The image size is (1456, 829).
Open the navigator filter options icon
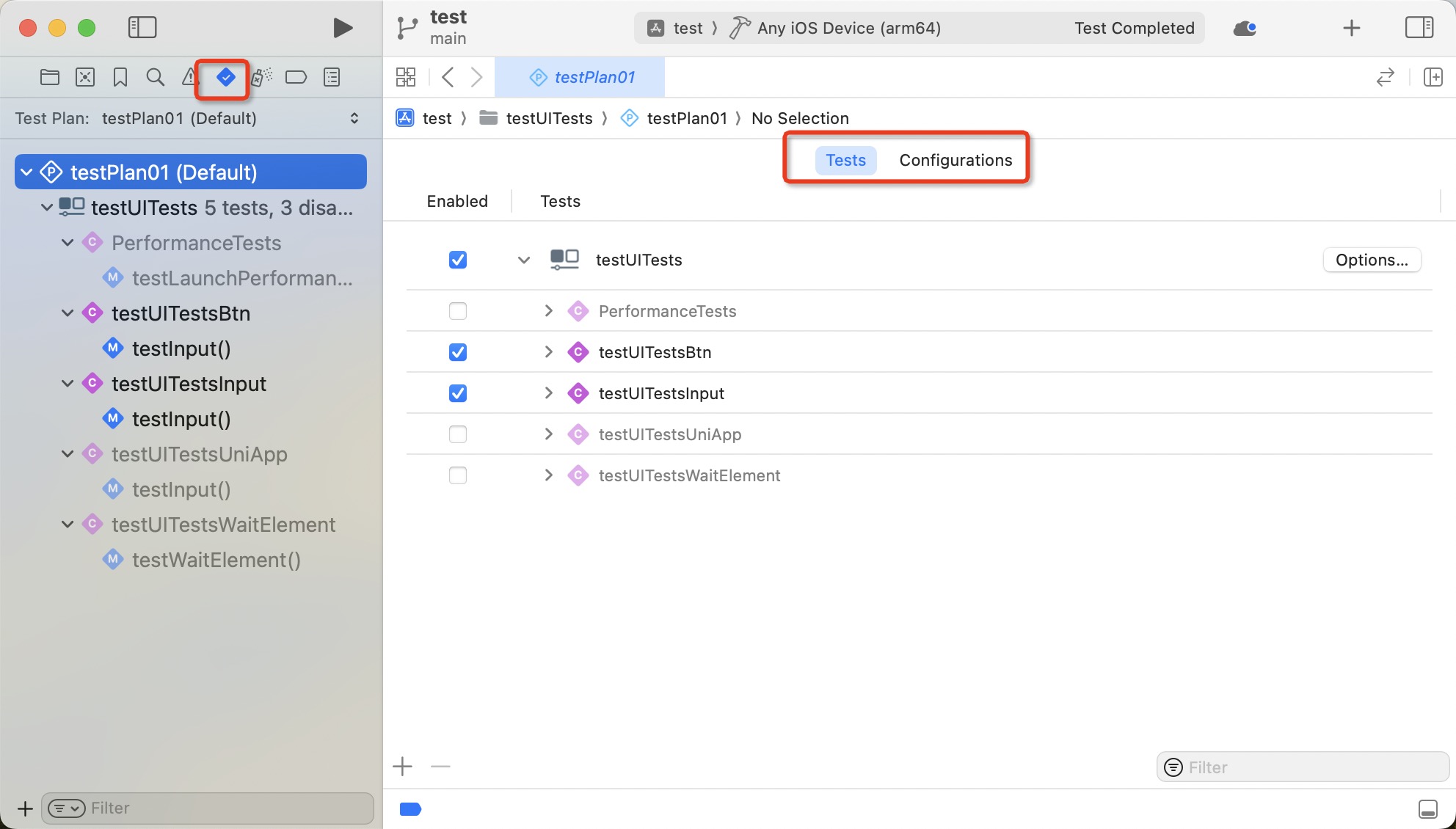67,808
